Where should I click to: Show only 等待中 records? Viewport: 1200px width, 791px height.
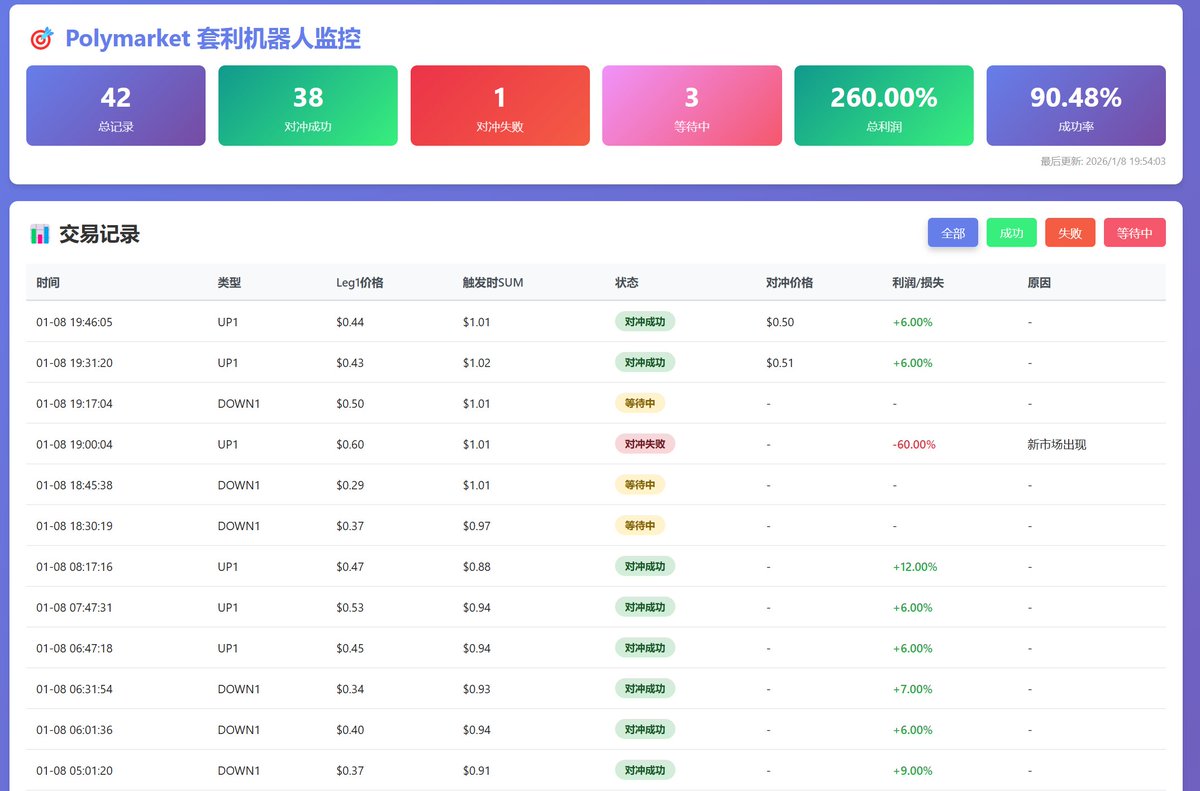pyautogui.click(x=1135, y=233)
